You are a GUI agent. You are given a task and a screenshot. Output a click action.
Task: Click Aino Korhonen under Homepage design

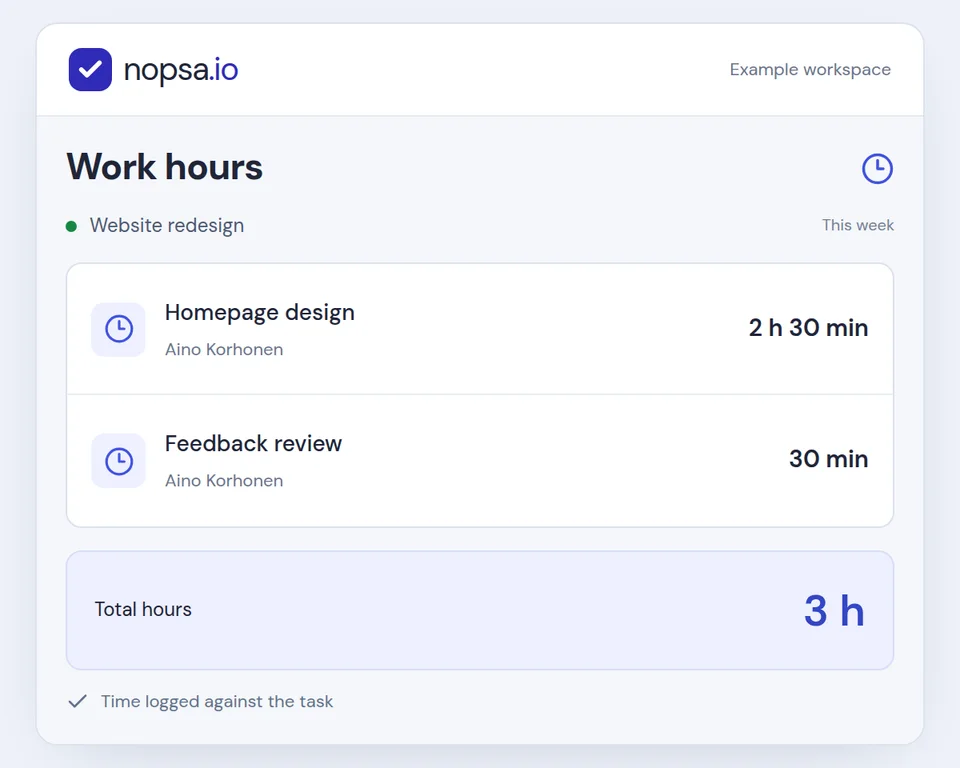tap(224, 350)
